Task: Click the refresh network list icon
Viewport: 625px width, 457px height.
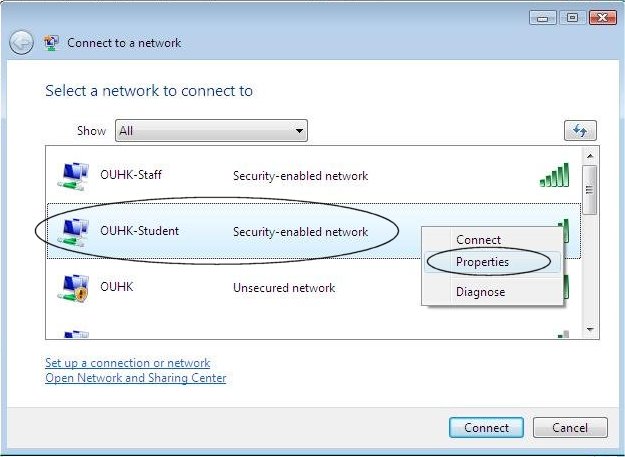Action: coord(580,131)
